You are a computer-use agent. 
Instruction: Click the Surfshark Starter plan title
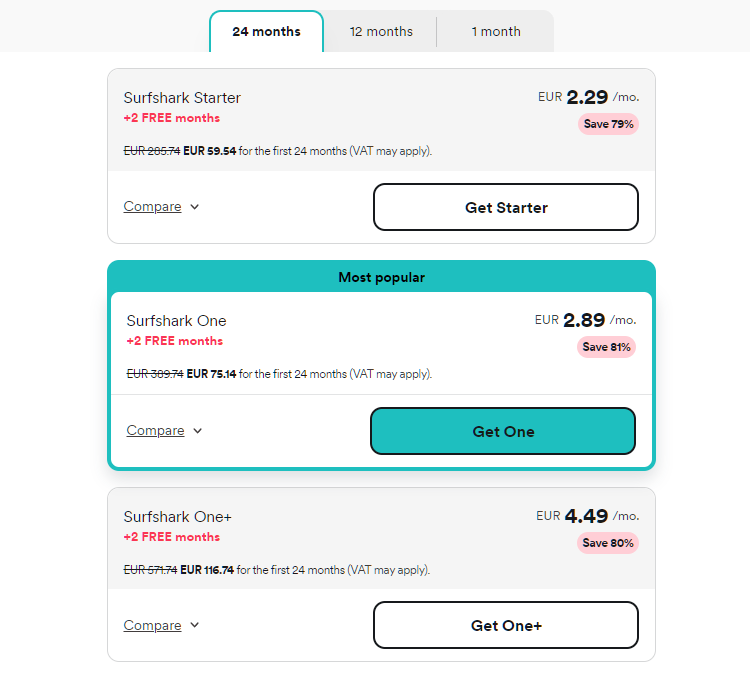pos(182,98)
